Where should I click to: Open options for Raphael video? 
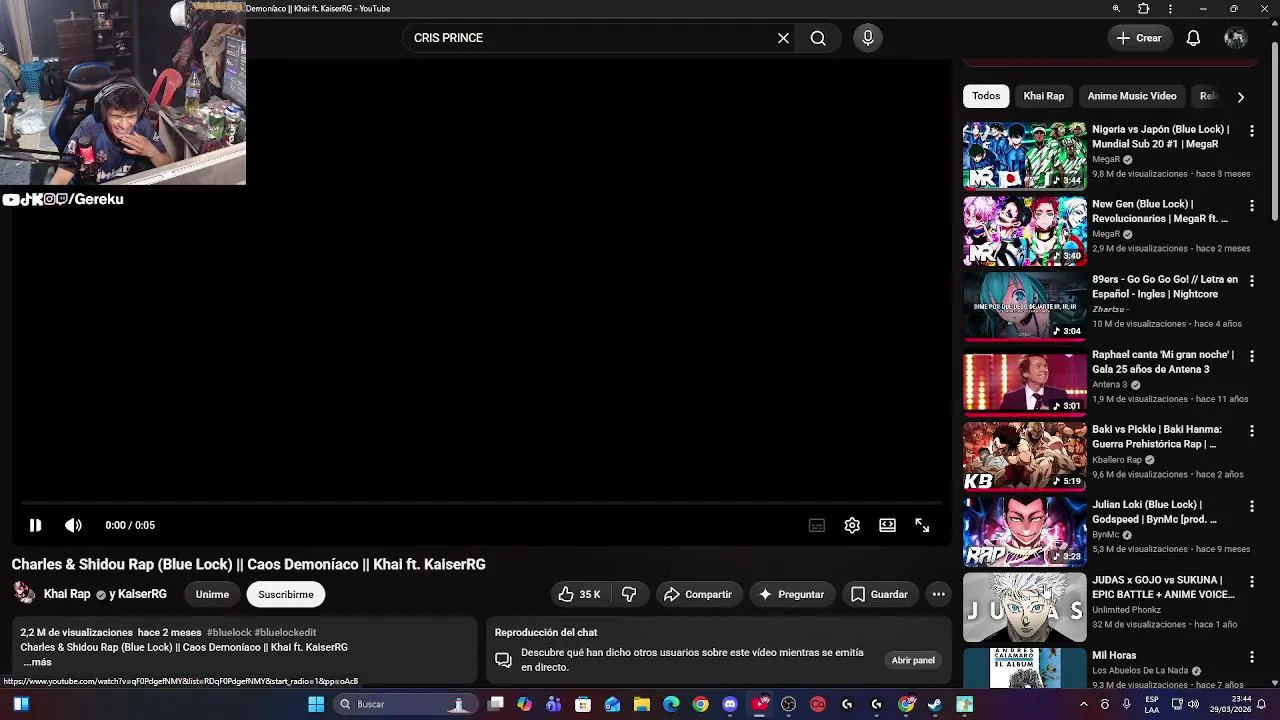1251,356
